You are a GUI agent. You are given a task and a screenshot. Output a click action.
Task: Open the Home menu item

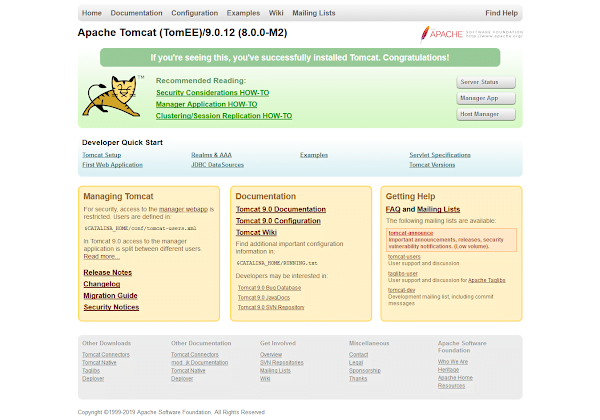[92, 13]
